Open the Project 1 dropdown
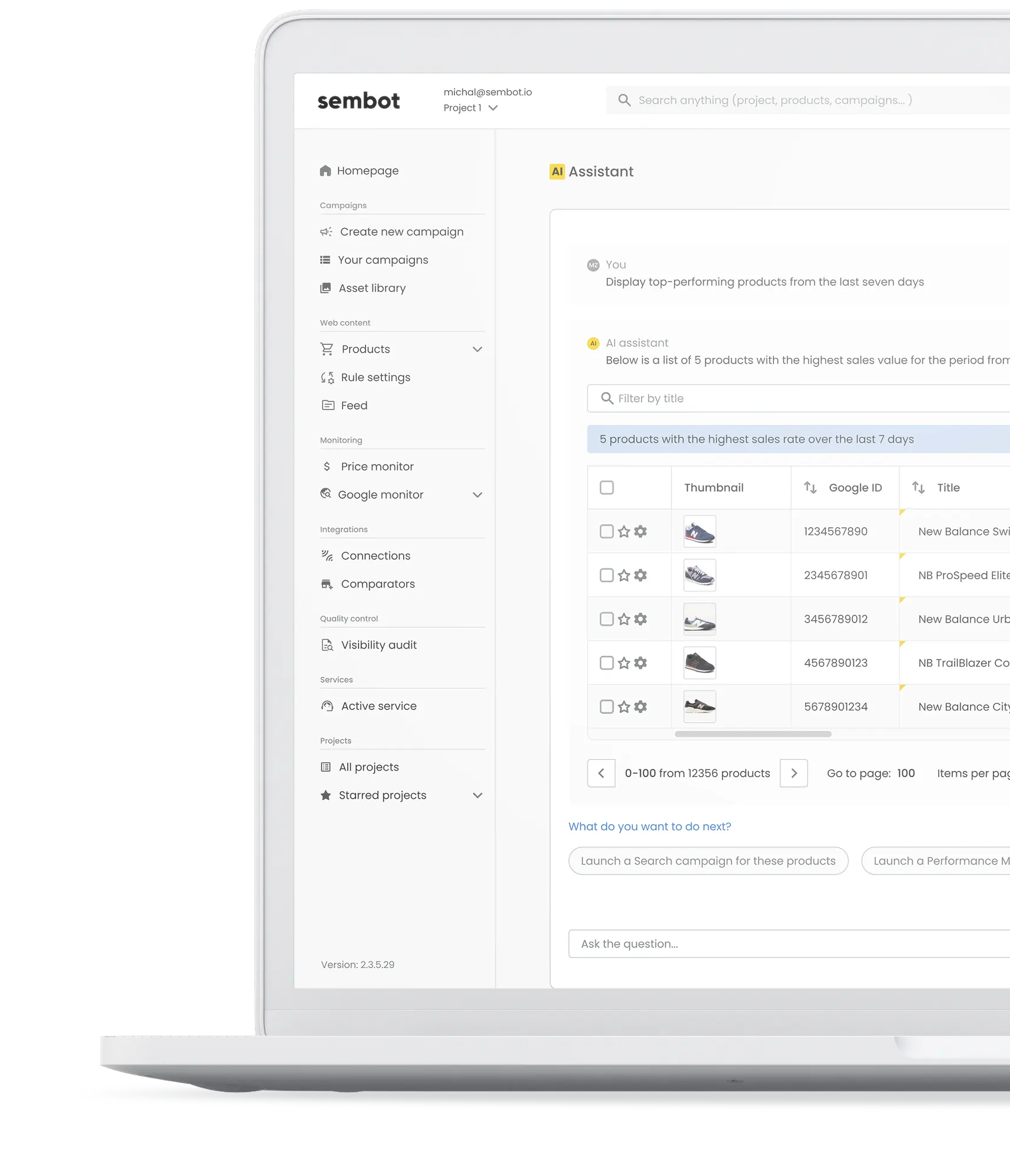 click(x=471, y=108)
